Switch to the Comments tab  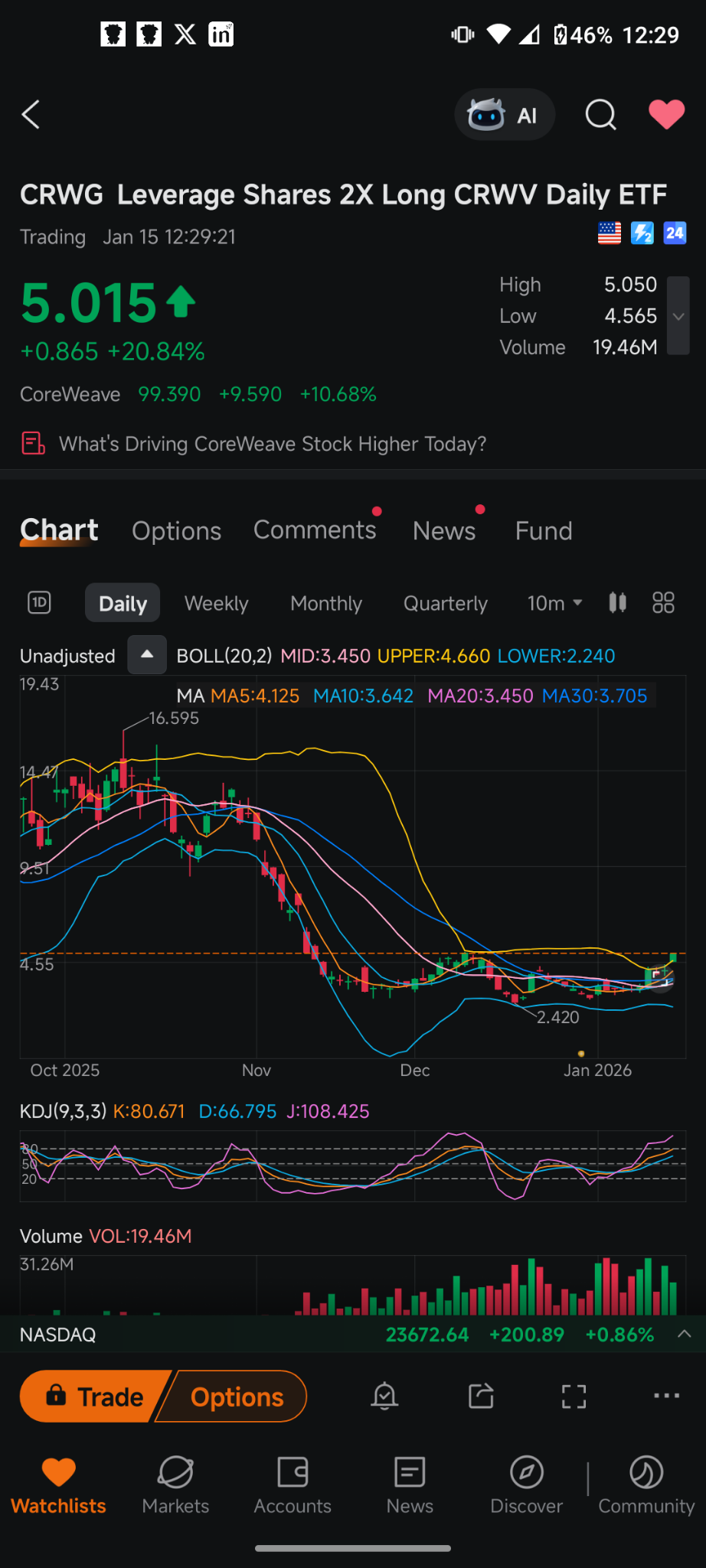315,530
